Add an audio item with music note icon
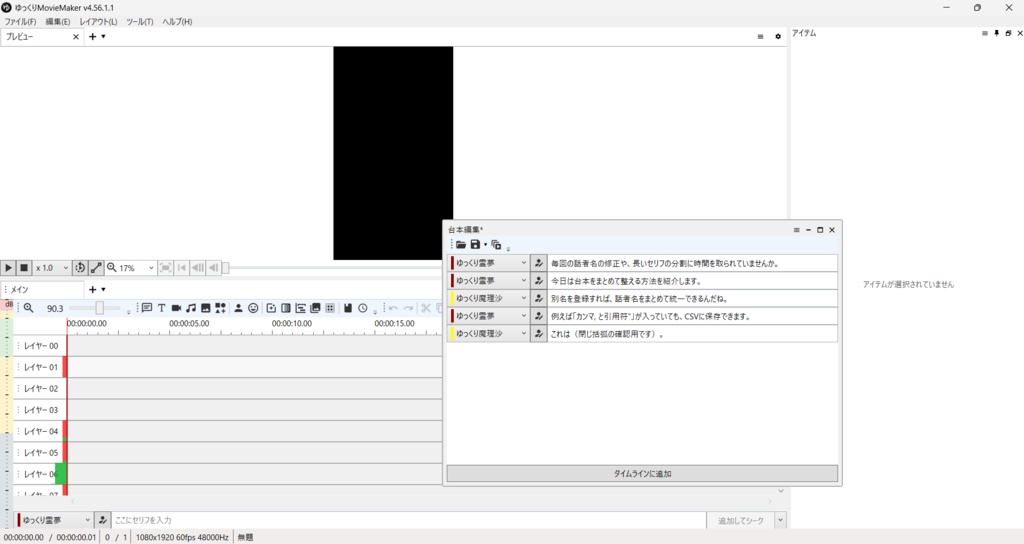 [191, 308]
